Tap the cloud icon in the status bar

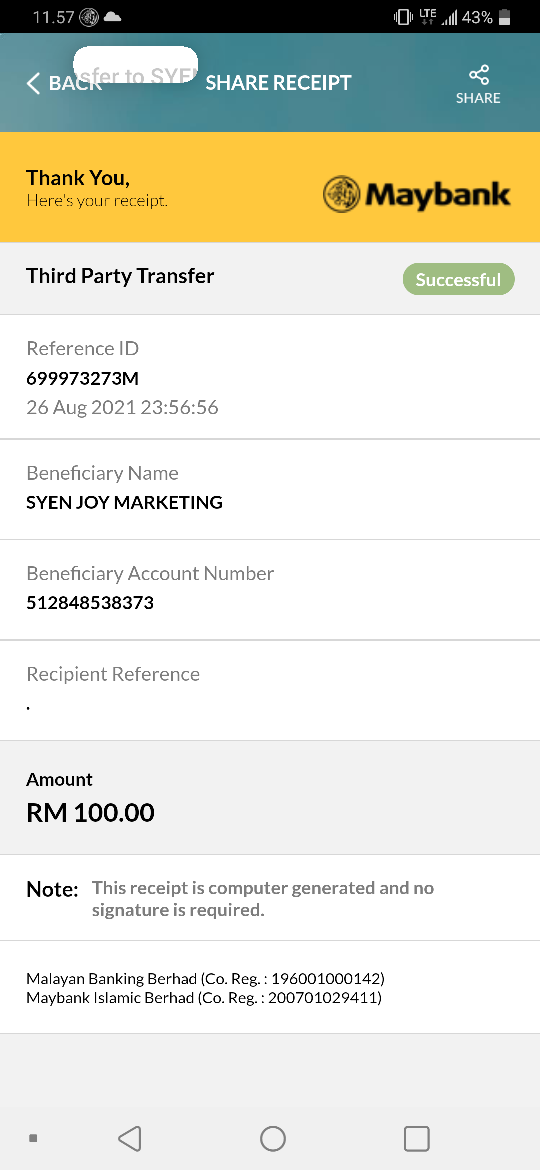(x=112, y=17)
